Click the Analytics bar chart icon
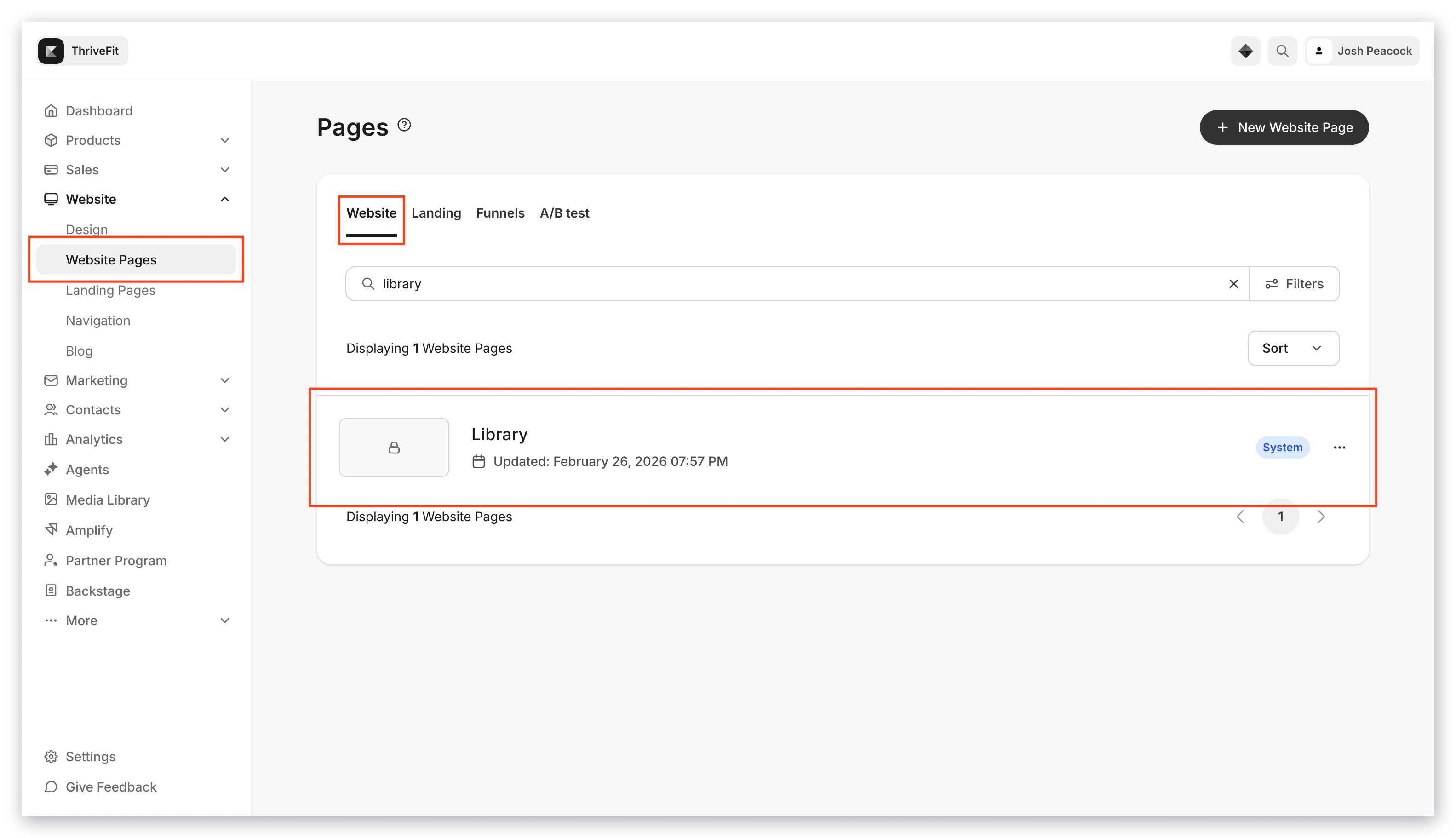1456x838 pixels. pos(51,439)
